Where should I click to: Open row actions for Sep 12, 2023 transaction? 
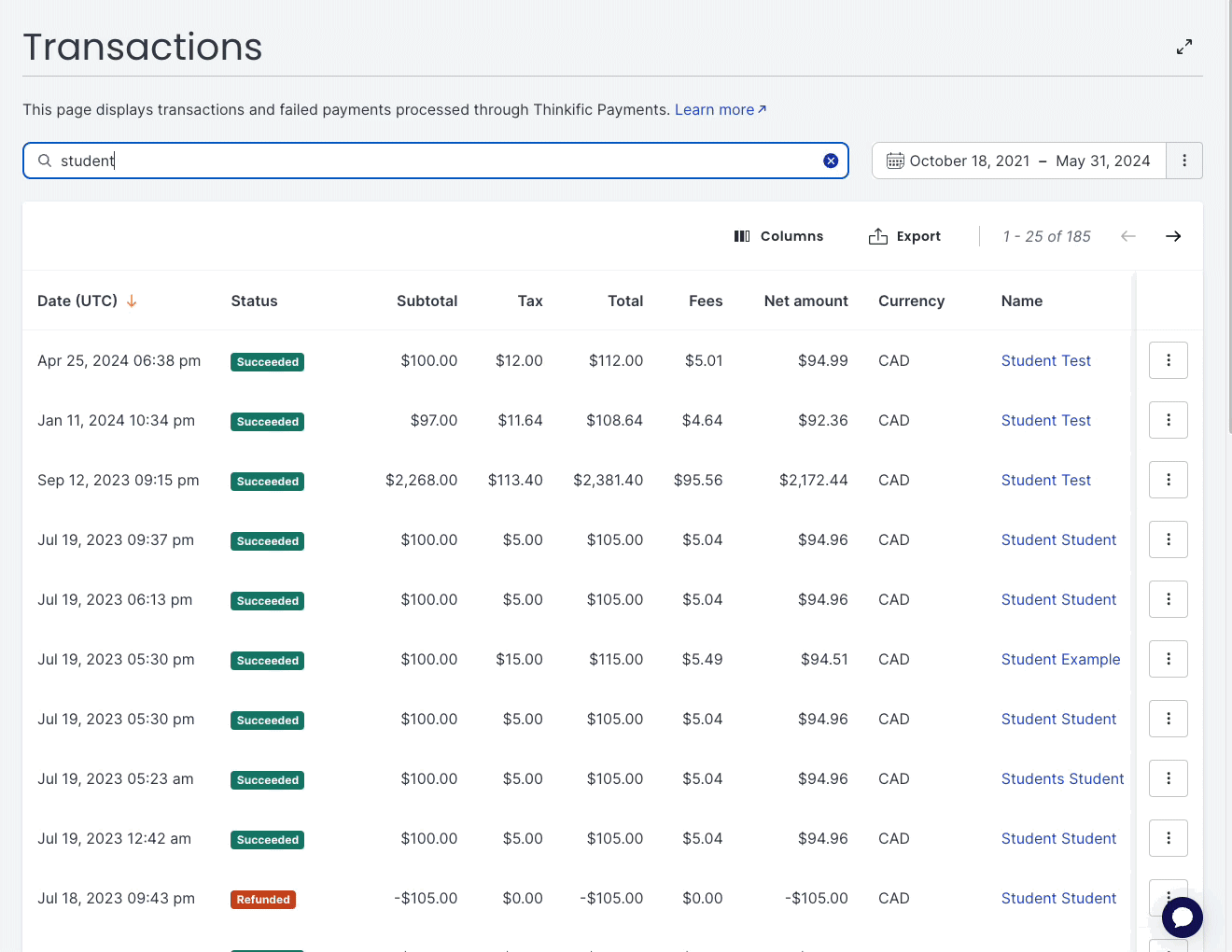1168,480
